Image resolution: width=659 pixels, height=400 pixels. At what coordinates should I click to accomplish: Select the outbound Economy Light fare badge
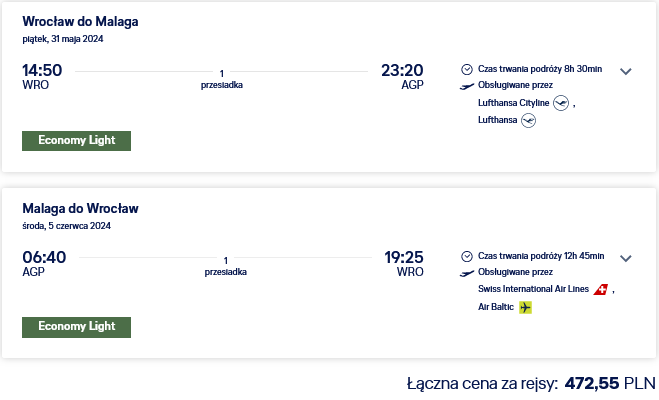click(76, 141)
